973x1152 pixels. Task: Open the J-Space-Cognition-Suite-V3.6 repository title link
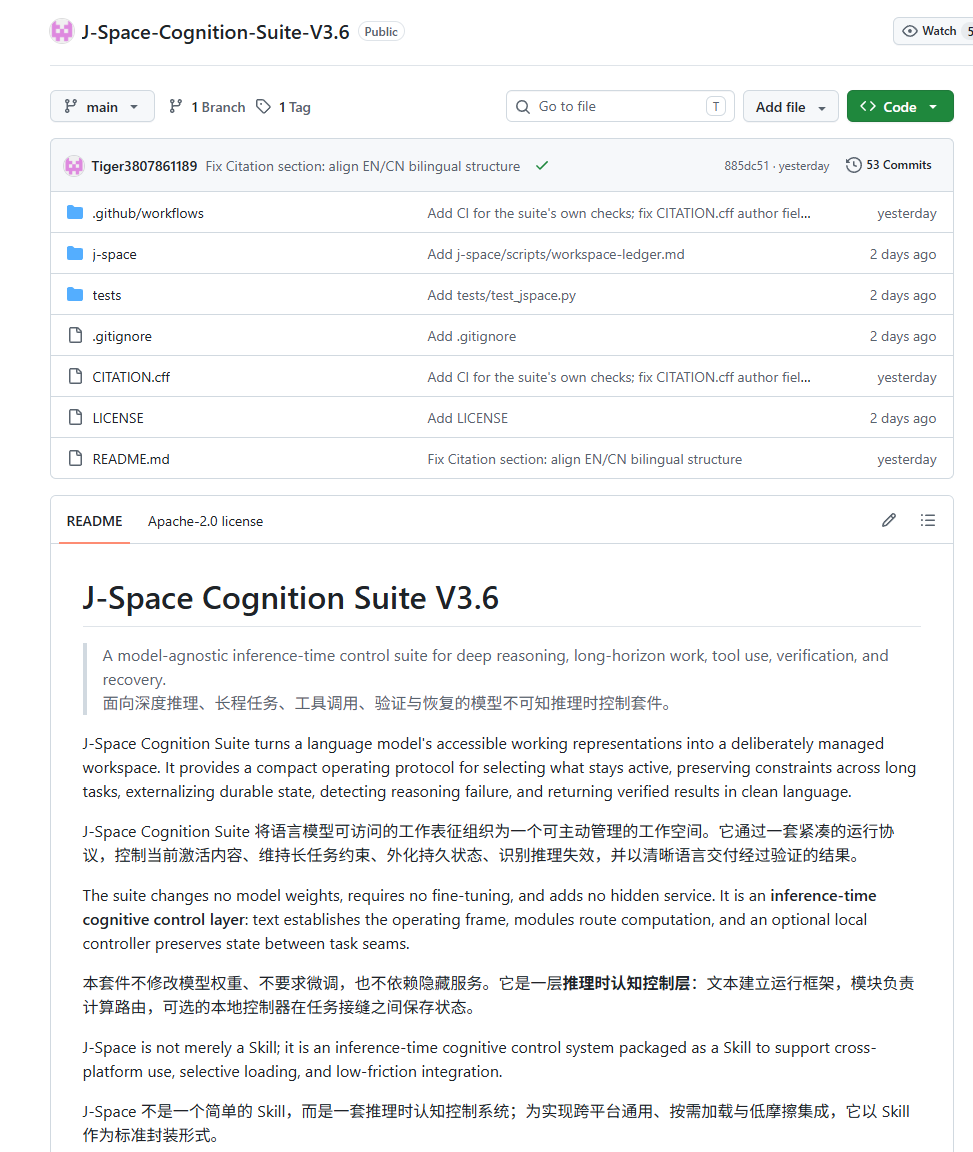[x=215, y=32]
